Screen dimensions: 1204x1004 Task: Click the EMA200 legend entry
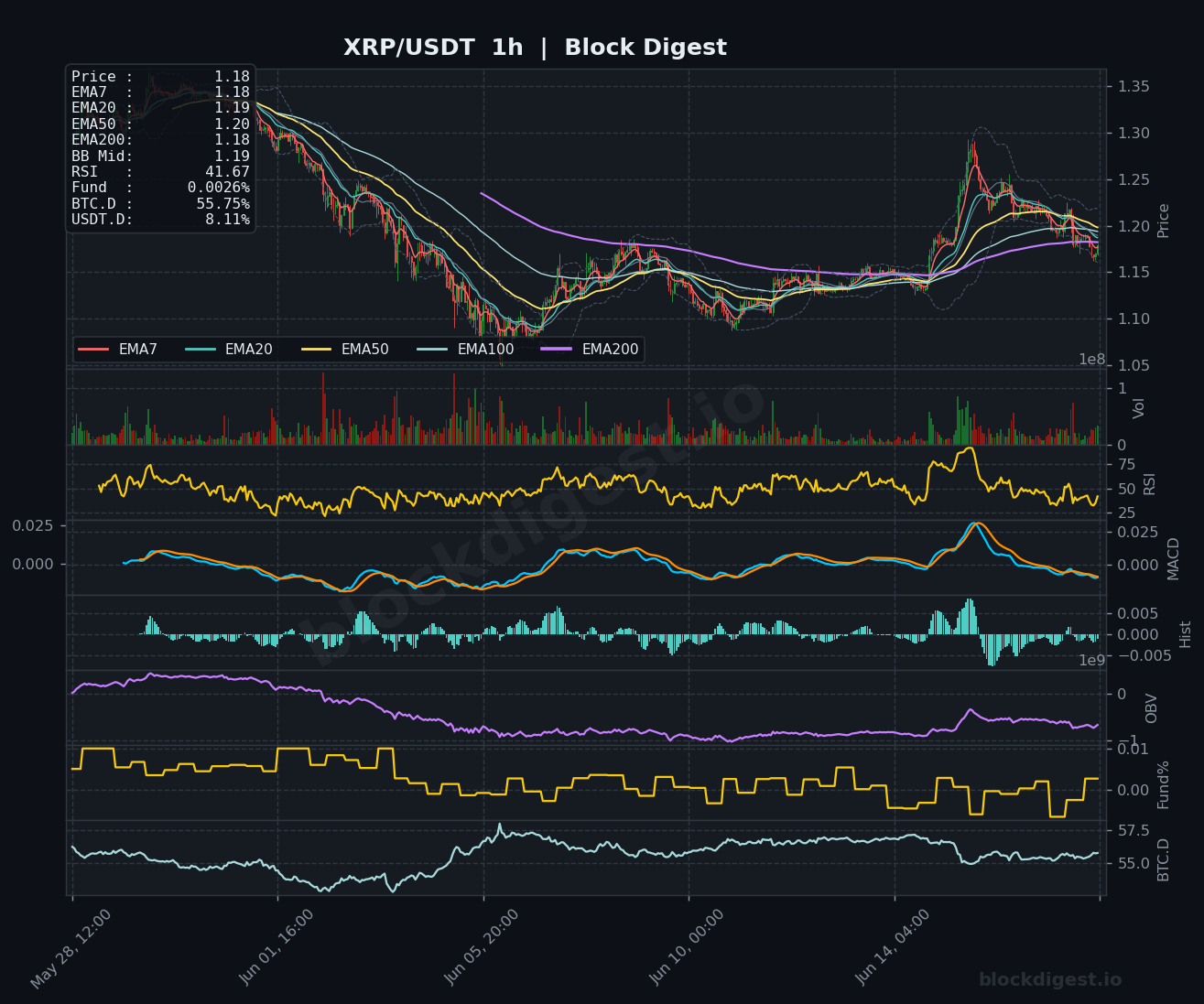point(590,350)
